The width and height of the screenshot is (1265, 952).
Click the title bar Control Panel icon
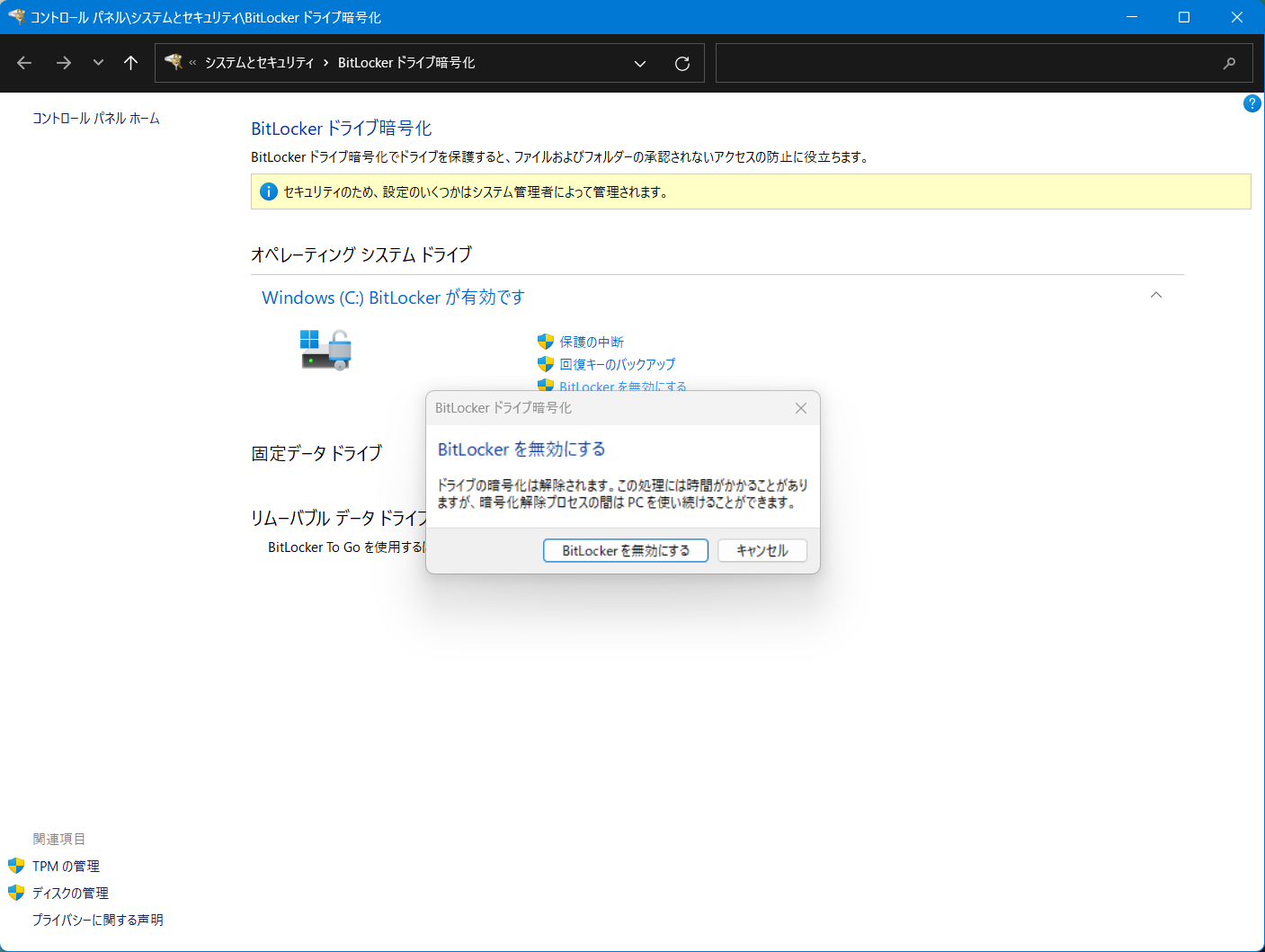16,16
